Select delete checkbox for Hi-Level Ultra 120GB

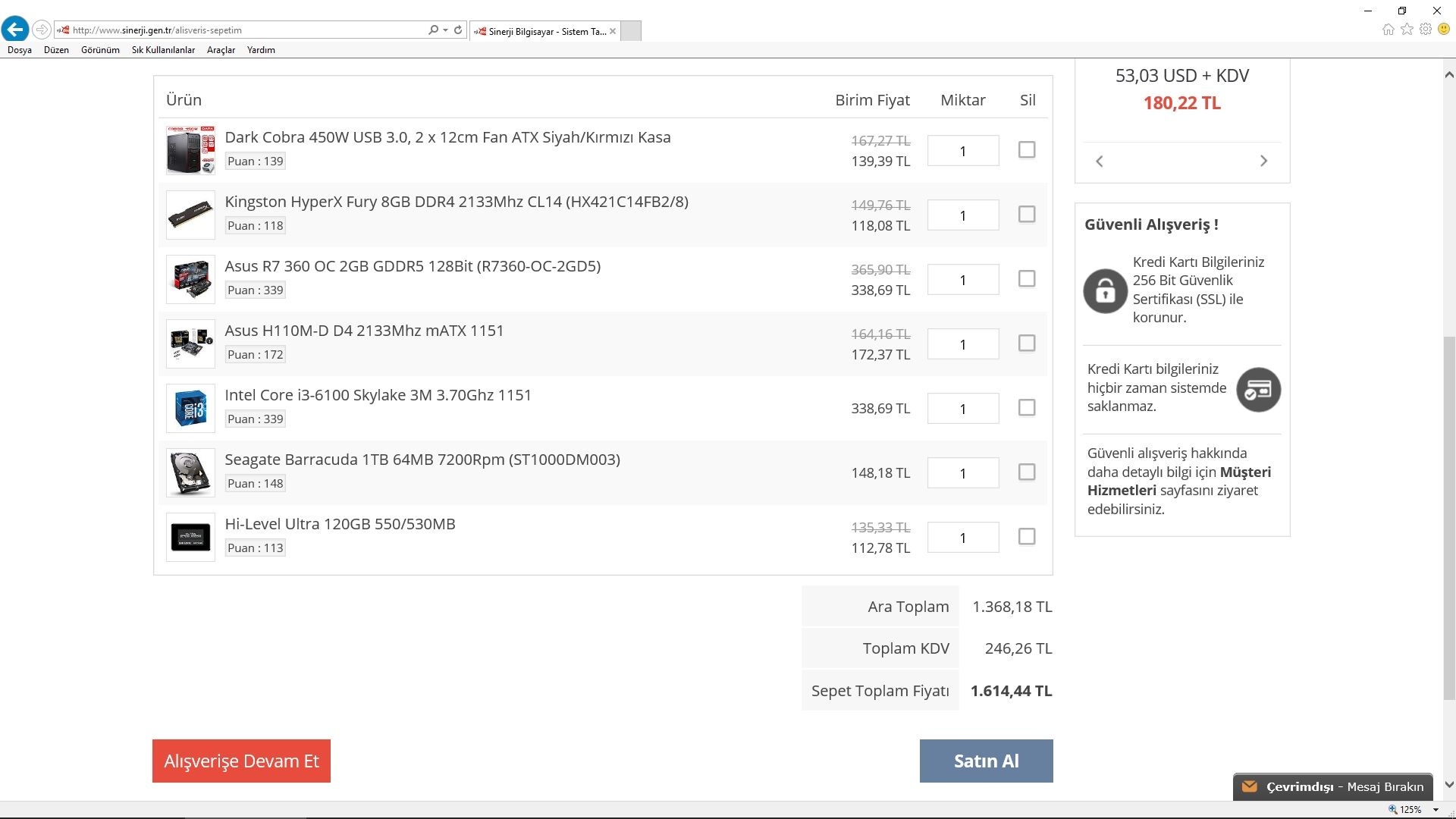[x=1026, y=537]
